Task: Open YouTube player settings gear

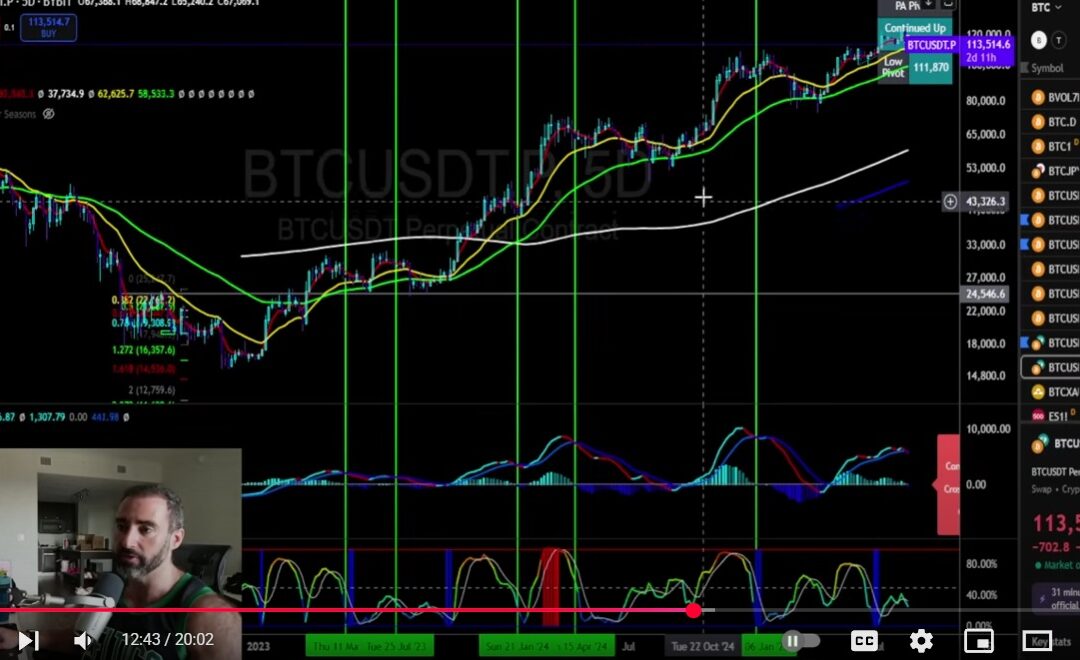Action: tap(921, 641)
